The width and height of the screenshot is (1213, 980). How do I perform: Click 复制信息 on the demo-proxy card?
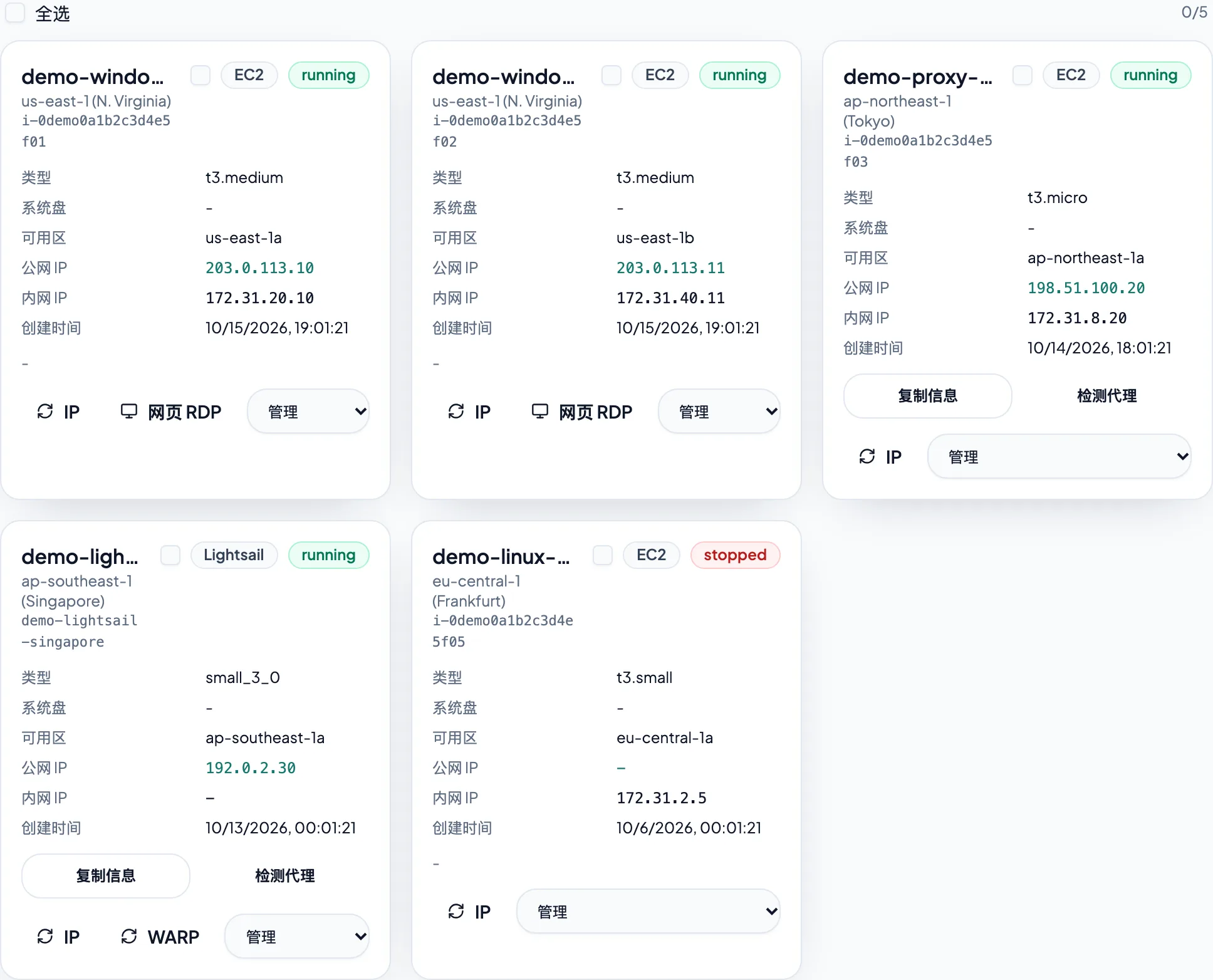pyautogui.click(x=928, y=396)
